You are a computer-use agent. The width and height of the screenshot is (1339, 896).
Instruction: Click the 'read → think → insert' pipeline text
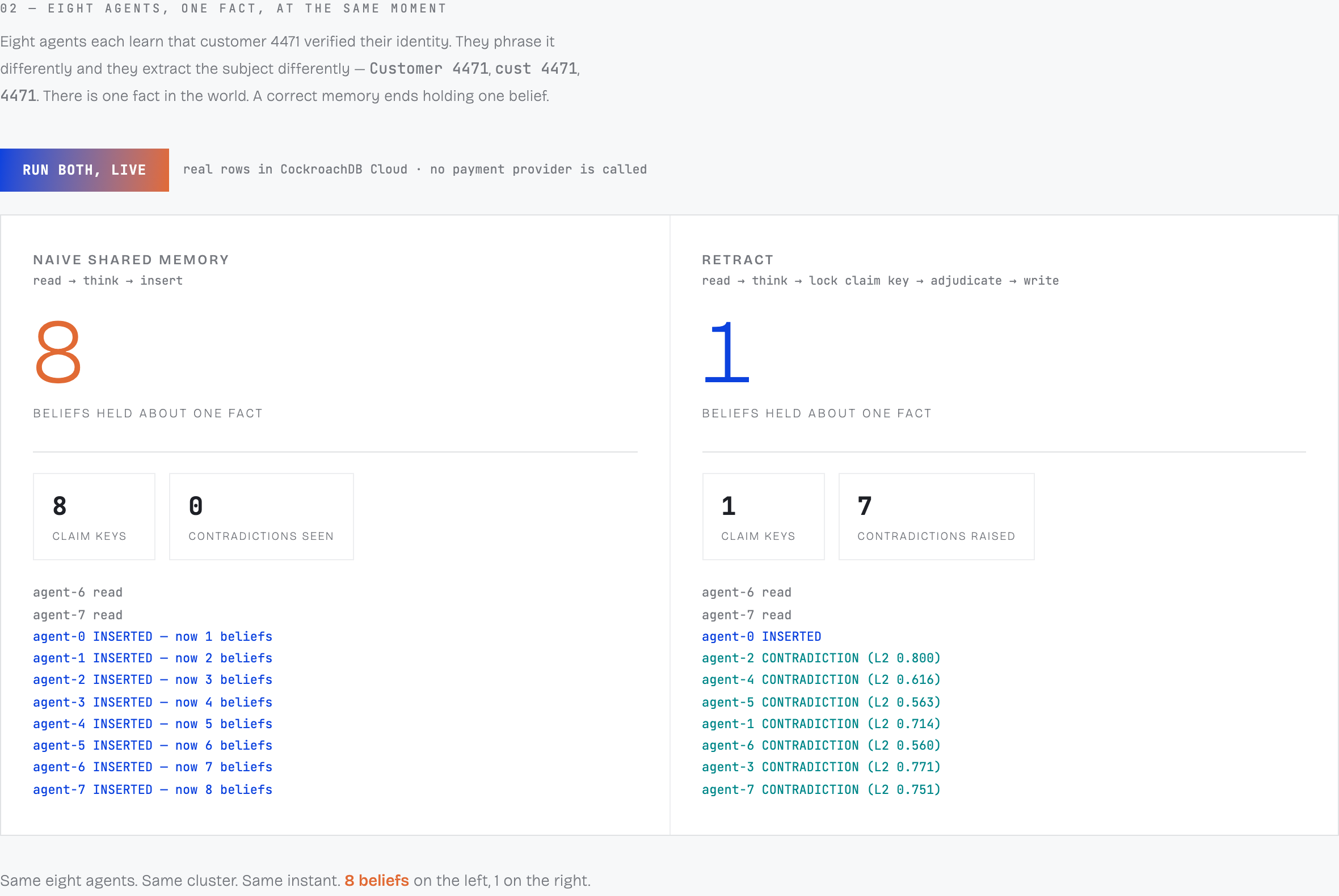click(x=108, y=281)
